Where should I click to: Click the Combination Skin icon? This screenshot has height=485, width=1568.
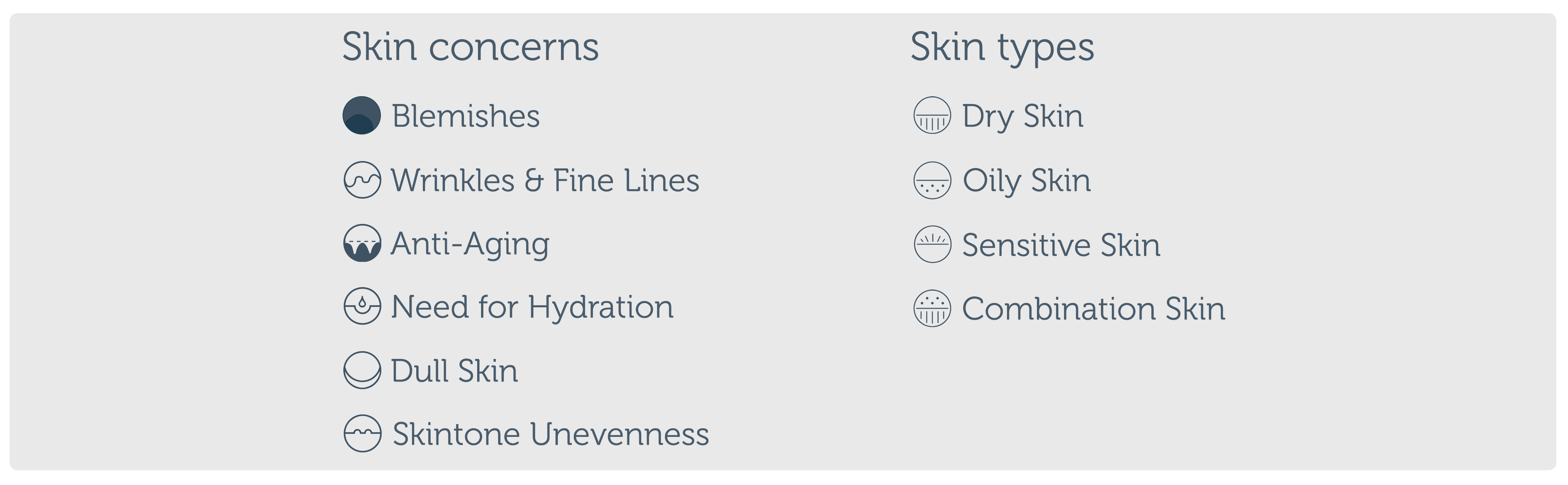click(x=932, y=308)
